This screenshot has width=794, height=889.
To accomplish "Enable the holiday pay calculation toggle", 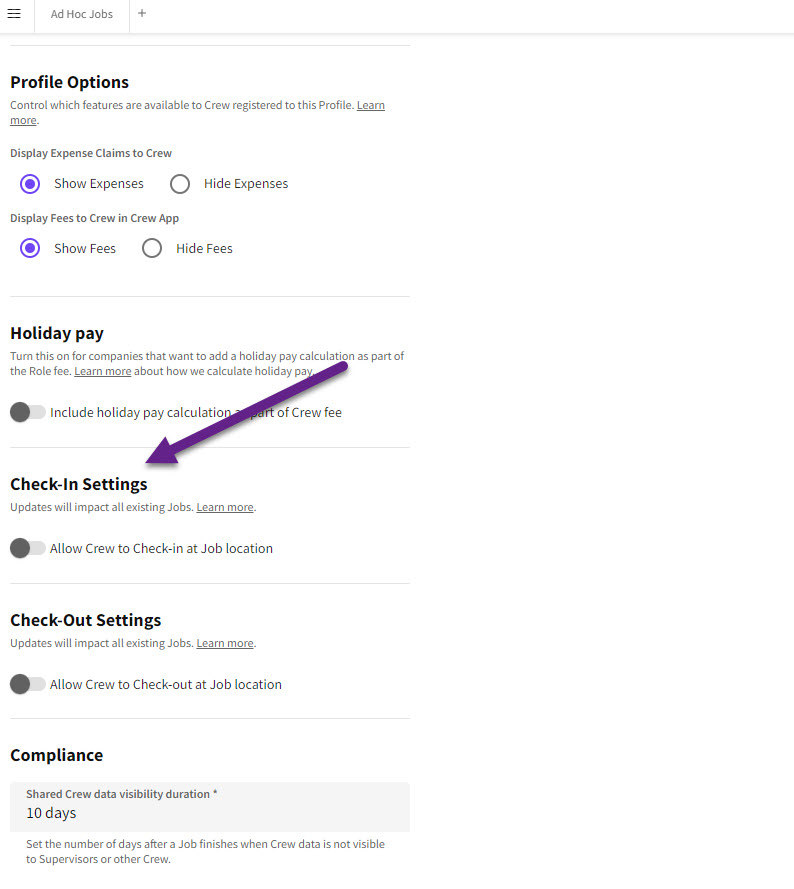I will 28,412.
